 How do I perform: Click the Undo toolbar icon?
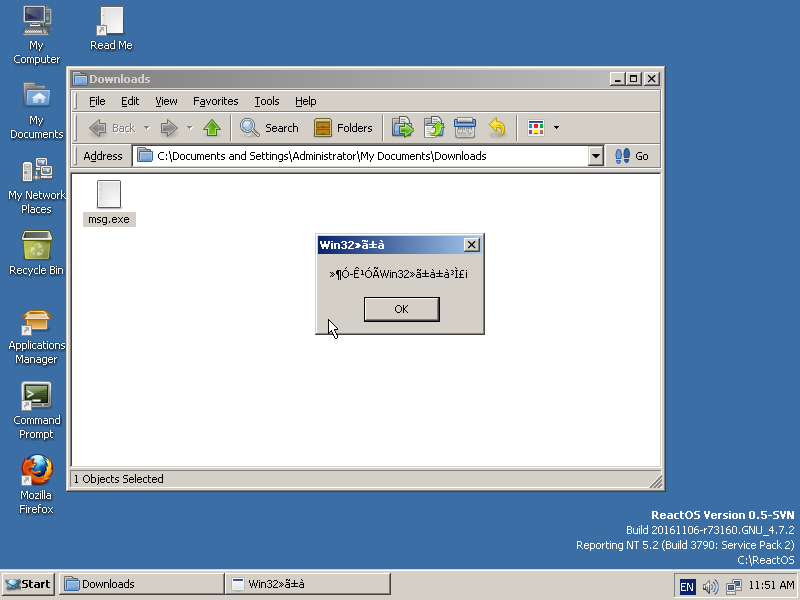coord(496,128)
